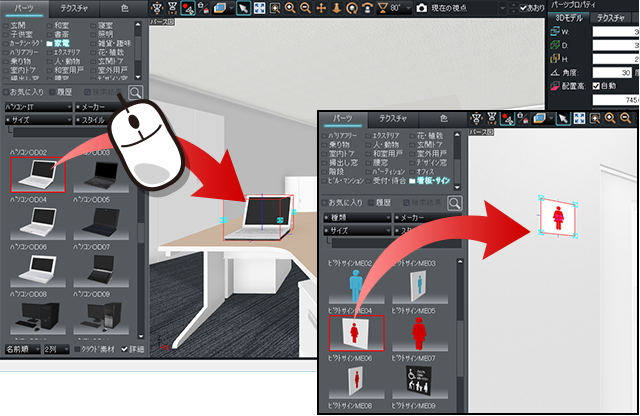Viewport: 640px width, 416px height.
Task: Switch to the 3Dモデル properties tab
Action: coord(569,18)
